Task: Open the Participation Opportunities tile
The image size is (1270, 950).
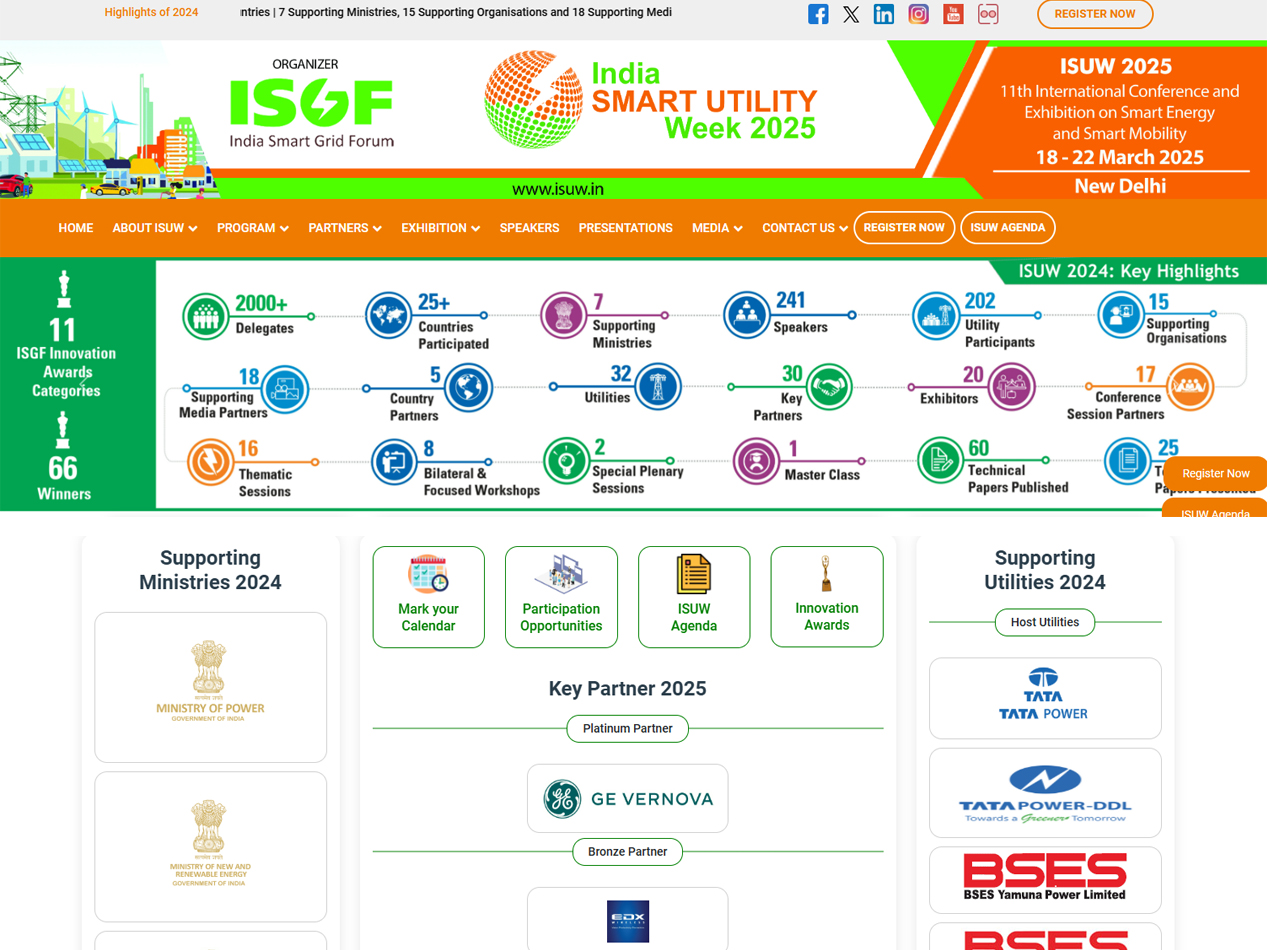Action: point(561,597)
